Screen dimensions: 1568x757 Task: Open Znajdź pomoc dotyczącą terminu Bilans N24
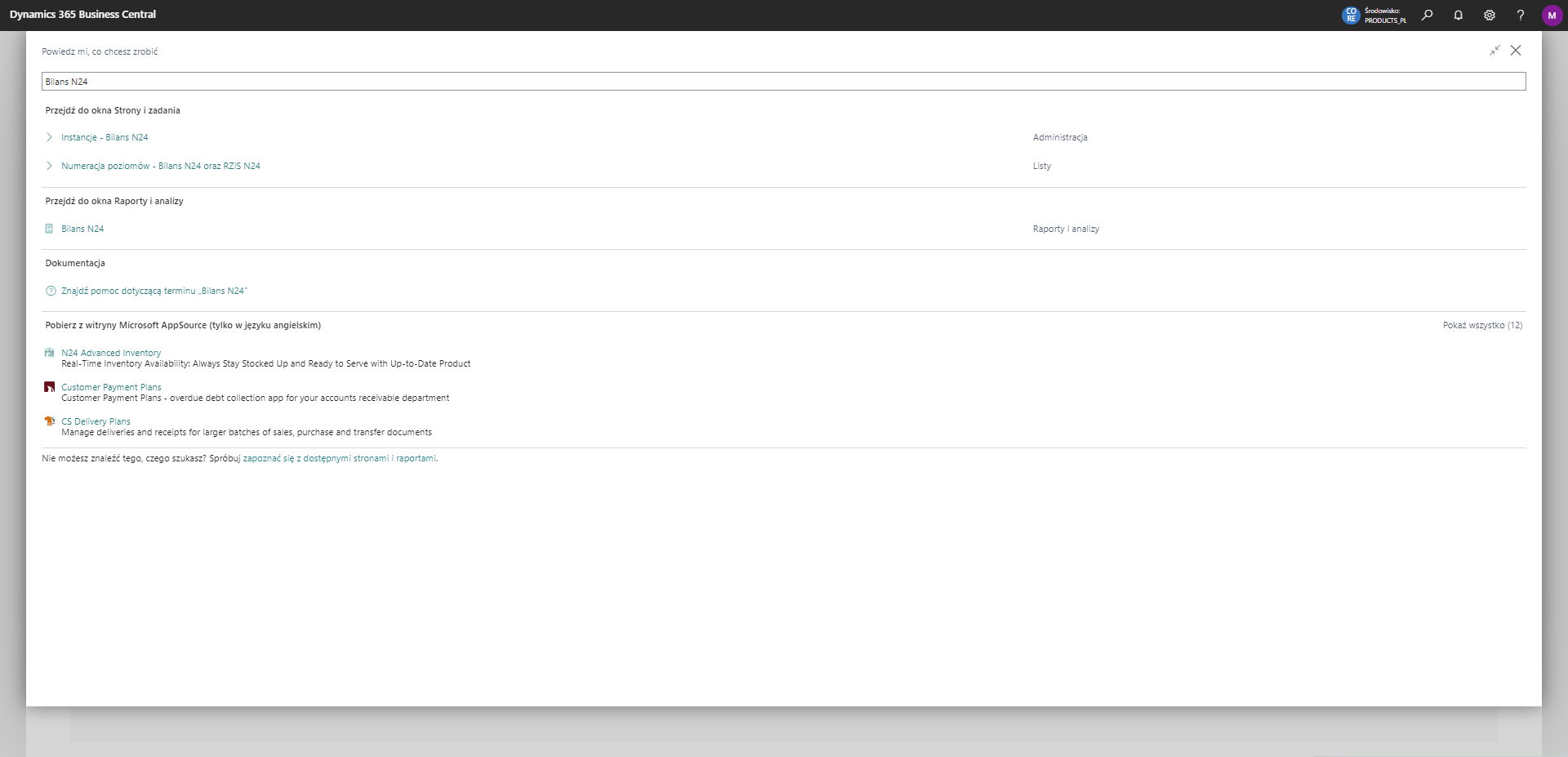[x=154, y=291]
